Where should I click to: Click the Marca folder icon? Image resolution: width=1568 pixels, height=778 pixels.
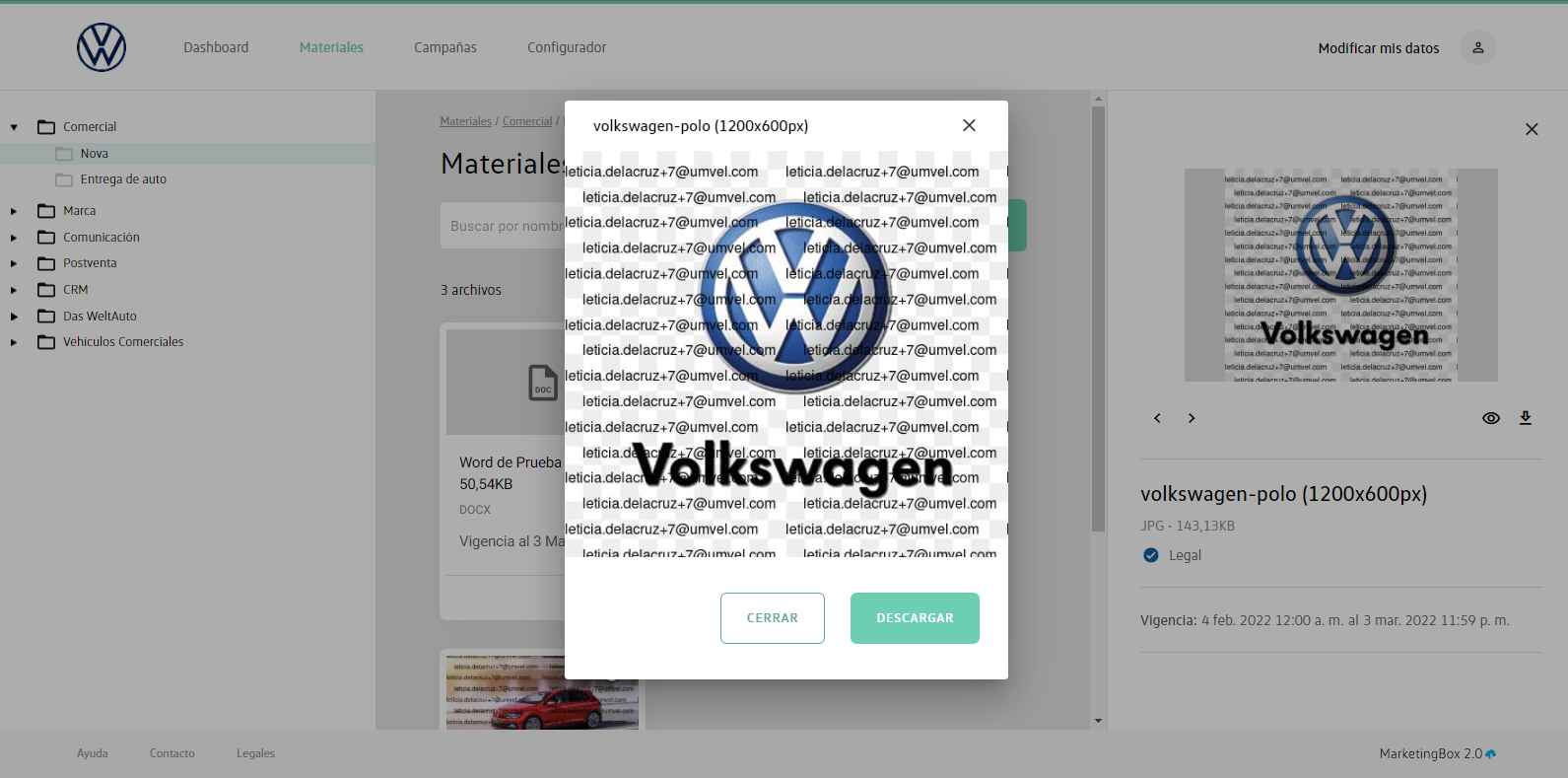[x=46, y=211]
